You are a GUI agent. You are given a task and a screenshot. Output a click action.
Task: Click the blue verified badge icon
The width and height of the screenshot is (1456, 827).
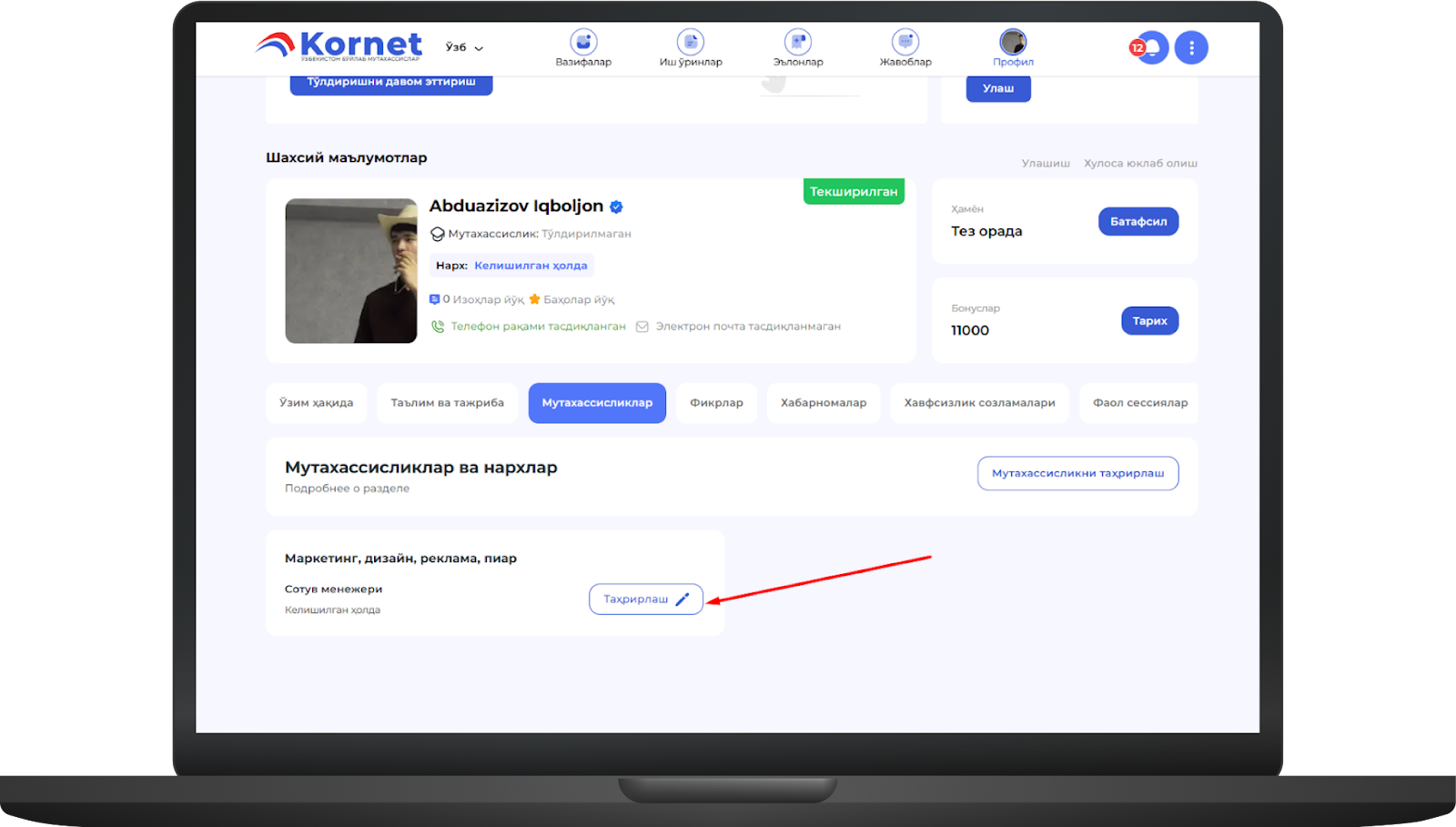(616, 207)
